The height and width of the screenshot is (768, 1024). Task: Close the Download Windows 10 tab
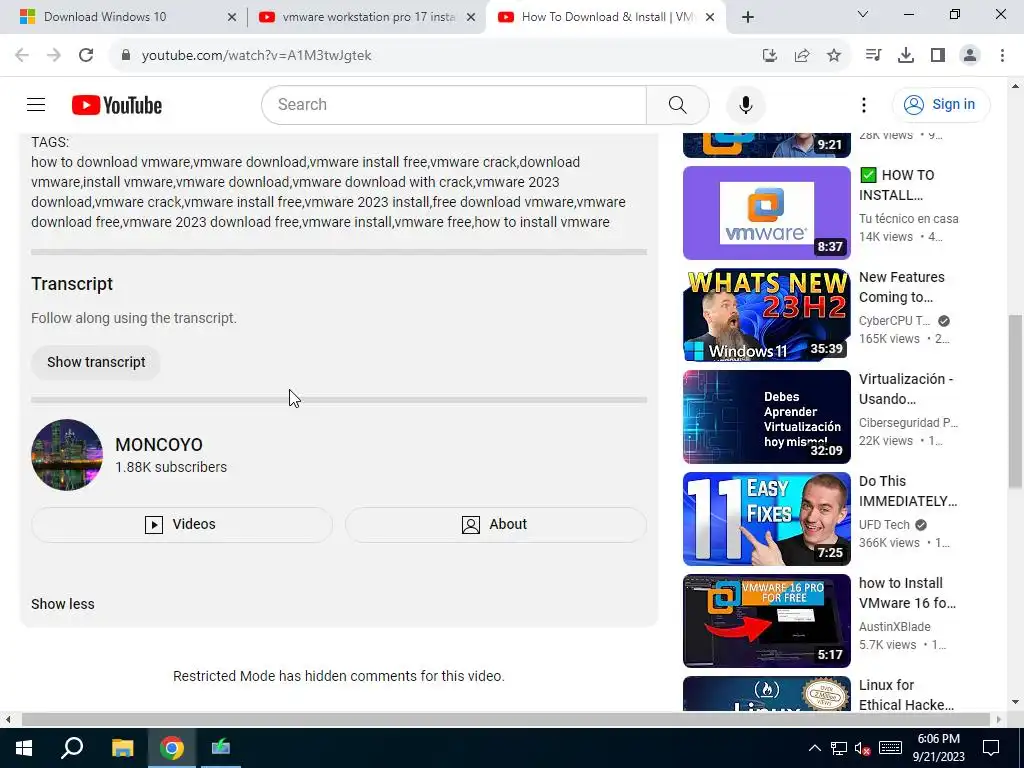pyautogui.click(x=232, y=18)
